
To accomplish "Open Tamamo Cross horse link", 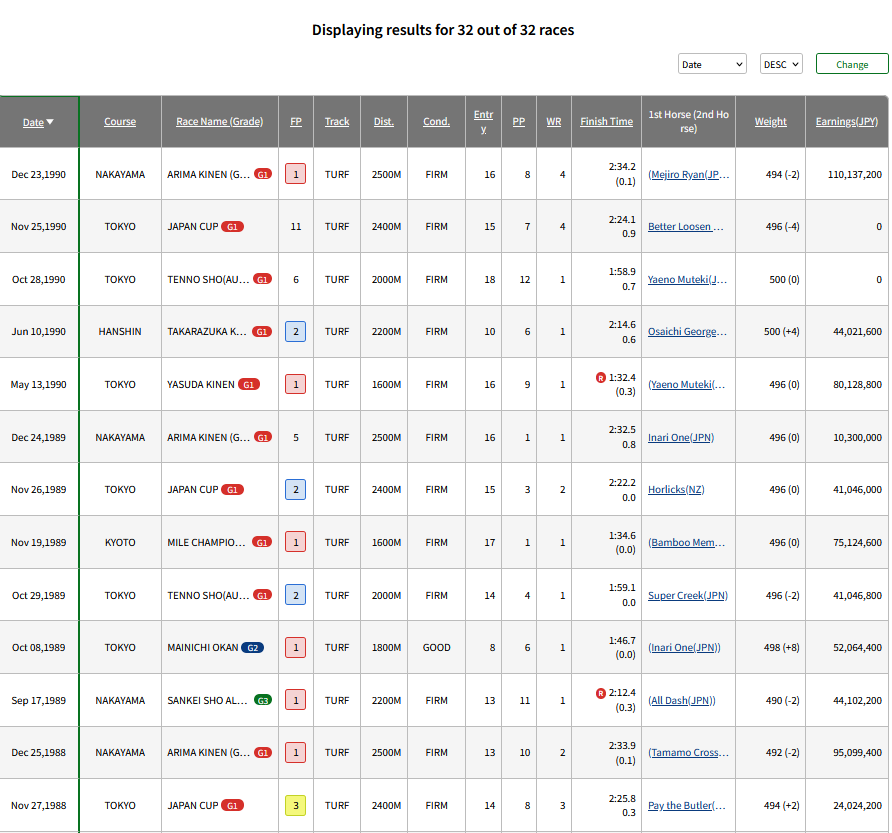I will click(x=688, y=752).
